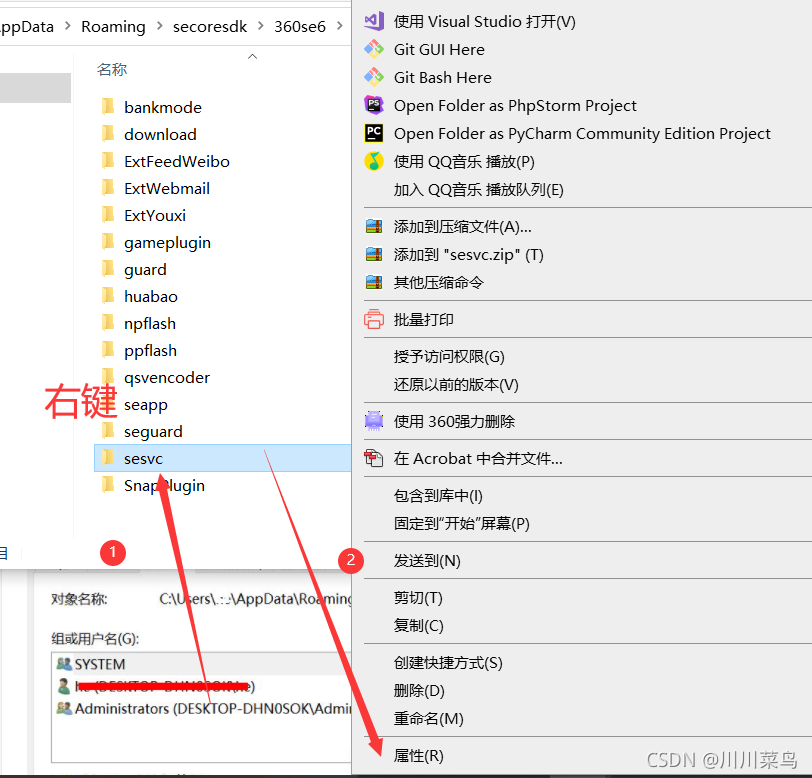Click 360se6 in the address breadcrumb
This screenshot has width=812, height=778.
coord(300,26)
